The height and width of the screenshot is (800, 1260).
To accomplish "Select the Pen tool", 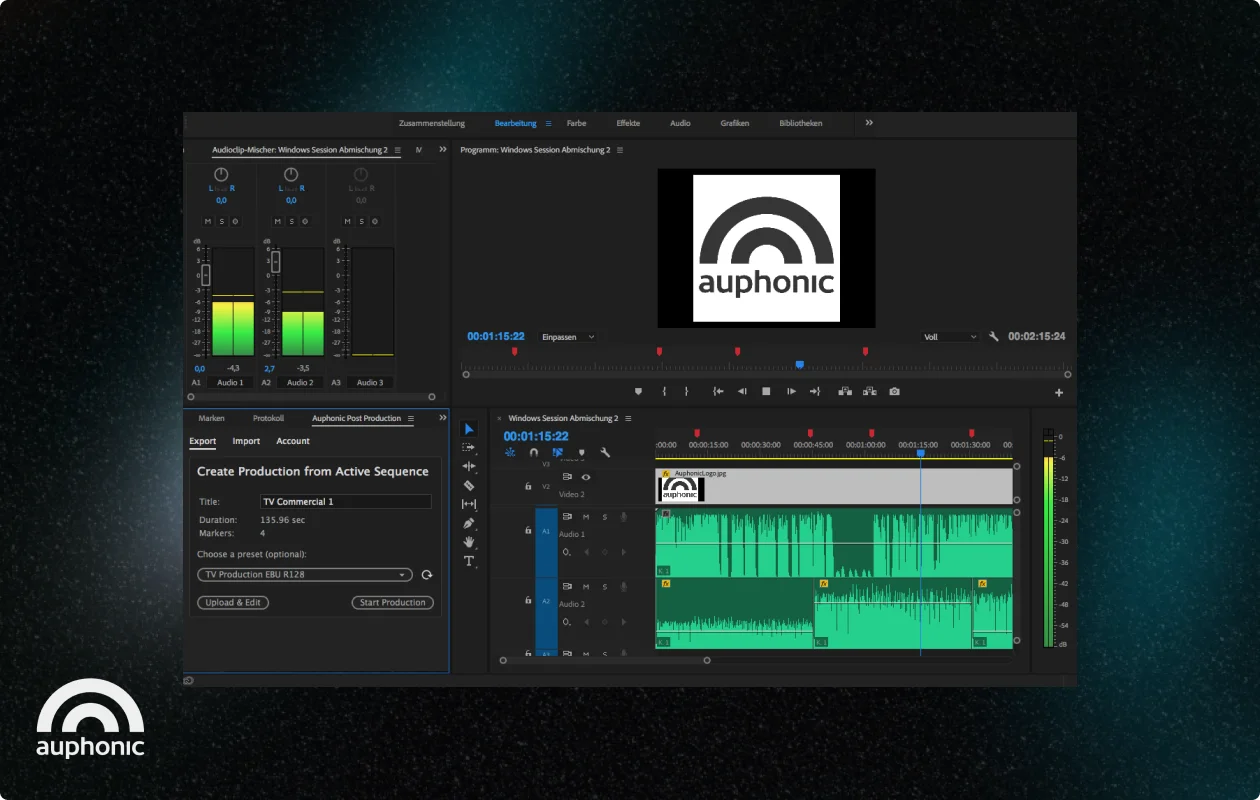I will click(x=469, y=523).
